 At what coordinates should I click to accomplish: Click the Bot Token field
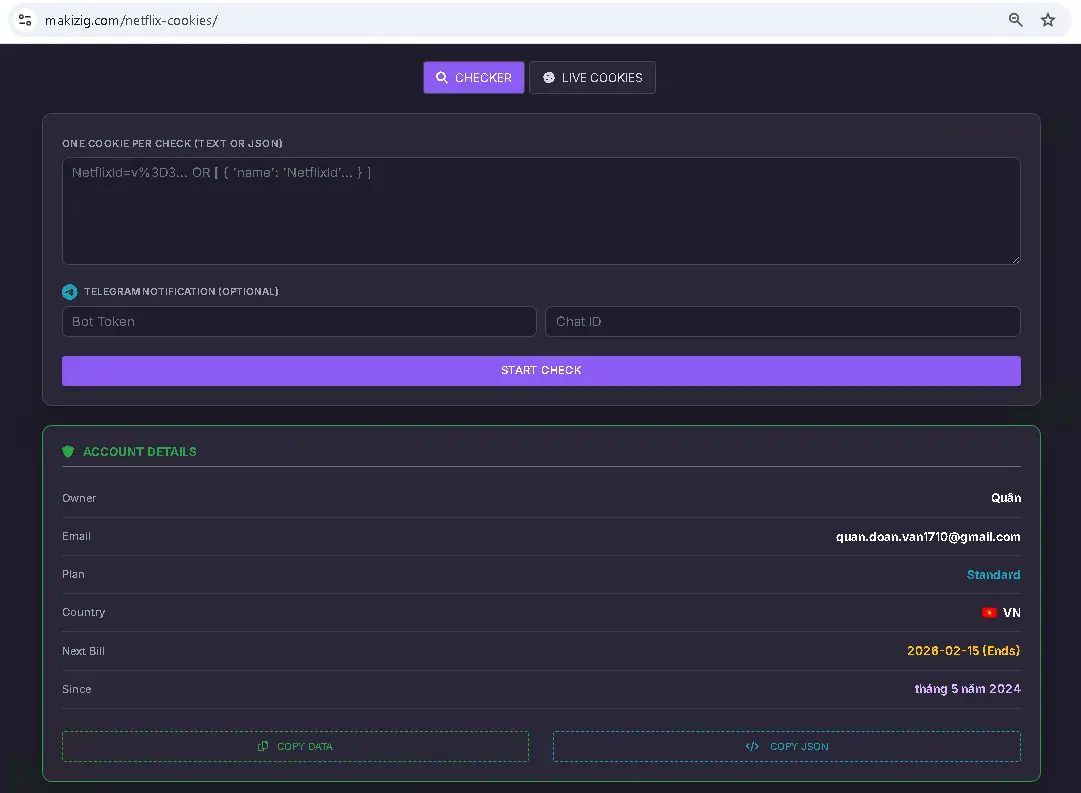(299, 321)
